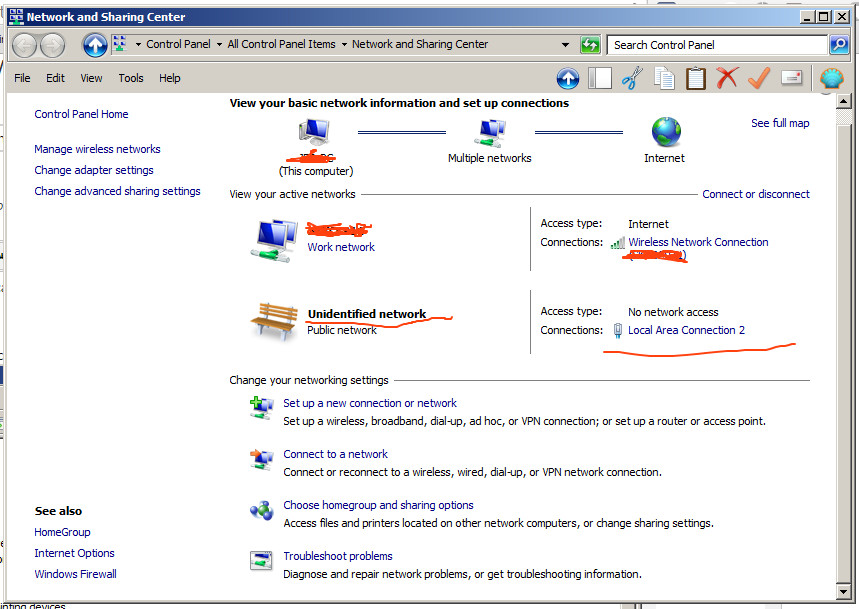Open the address bar history dropdown
Image resolution: width=859 pixels, height=609 pixels.
(565, 45)
